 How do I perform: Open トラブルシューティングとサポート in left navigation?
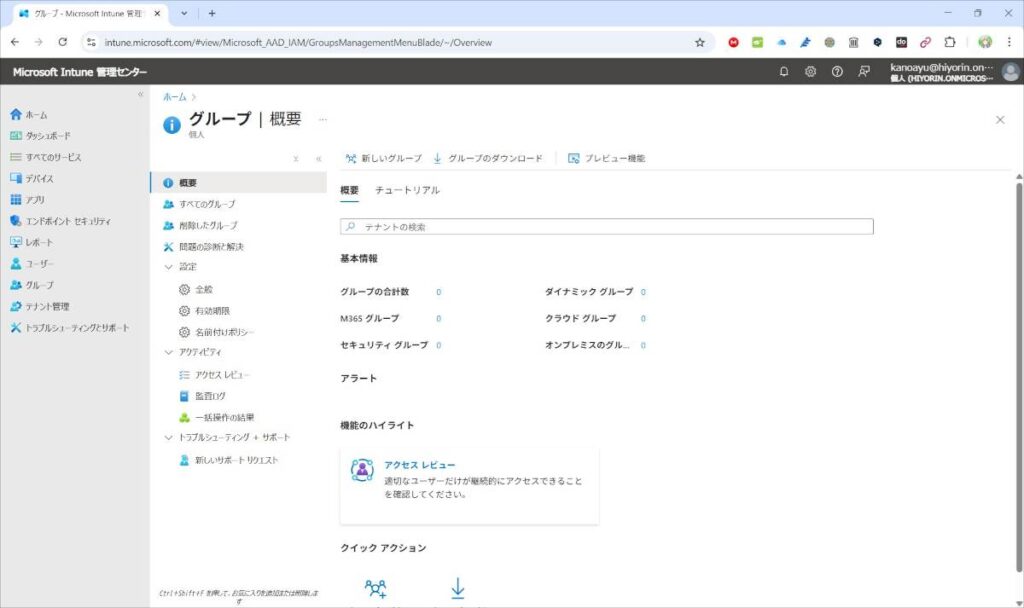coord(70,328)
